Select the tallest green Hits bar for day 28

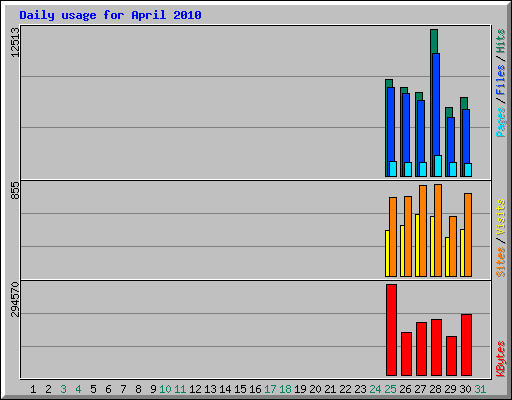pos(434,41)
